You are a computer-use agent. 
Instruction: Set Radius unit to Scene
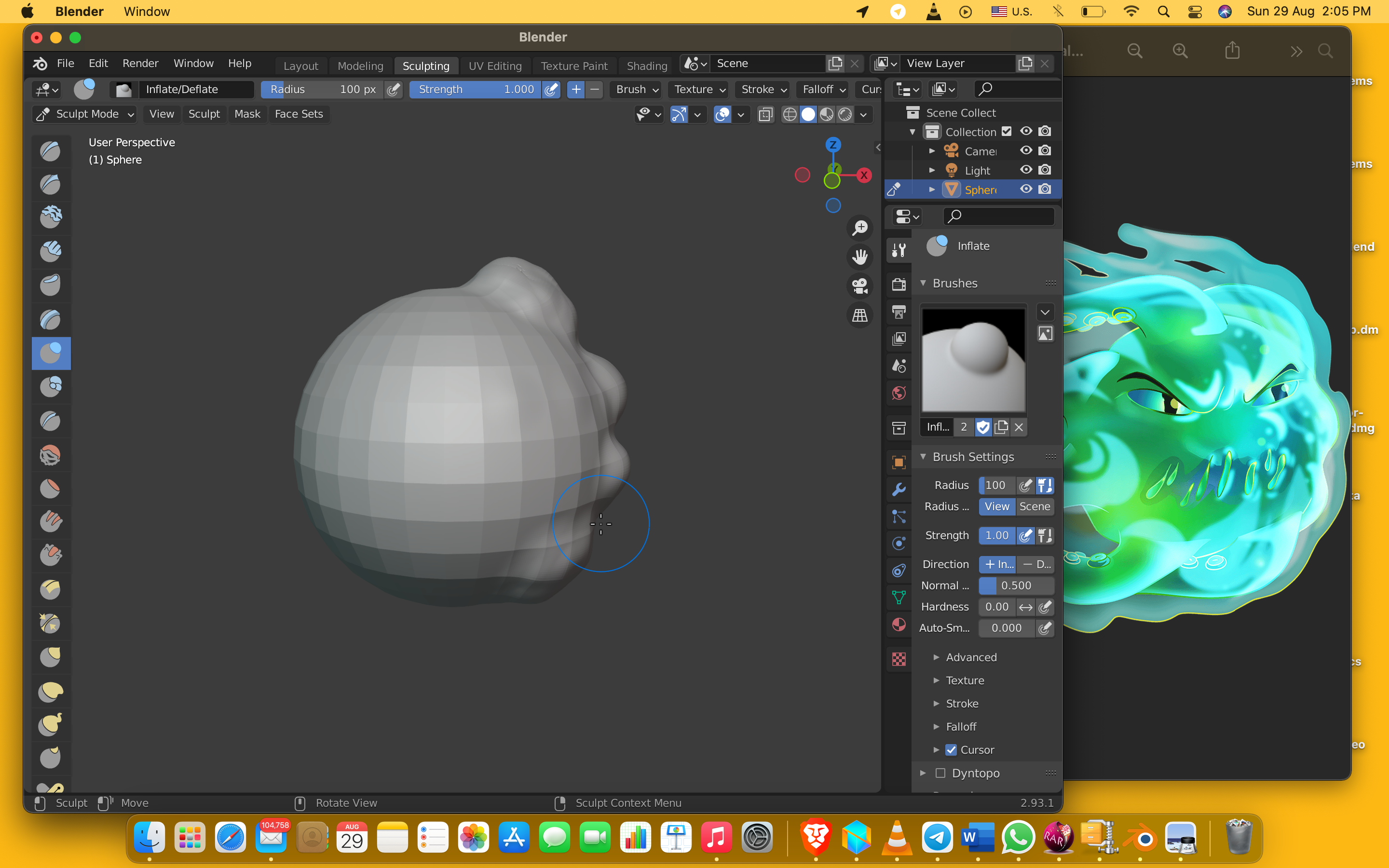click(x=1035, y=506)
